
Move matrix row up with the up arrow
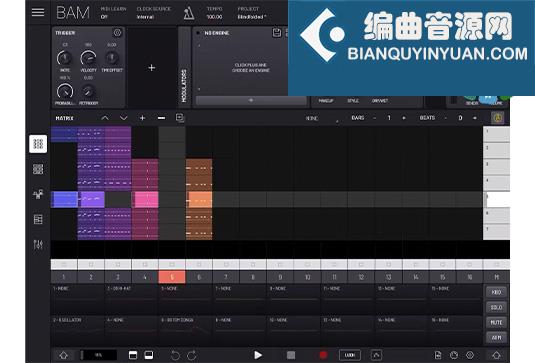tap(105, 118)
